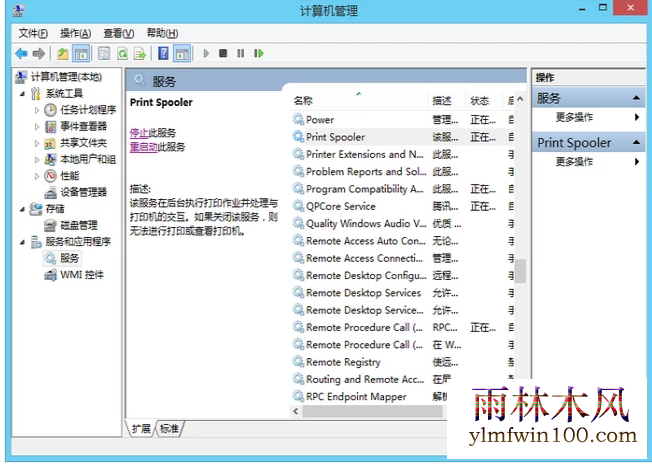Image resolution: width=652 pixels, height=464 pixels.
Task: Click the gear icon beside QPCore Service
Action: pos(298,206)
